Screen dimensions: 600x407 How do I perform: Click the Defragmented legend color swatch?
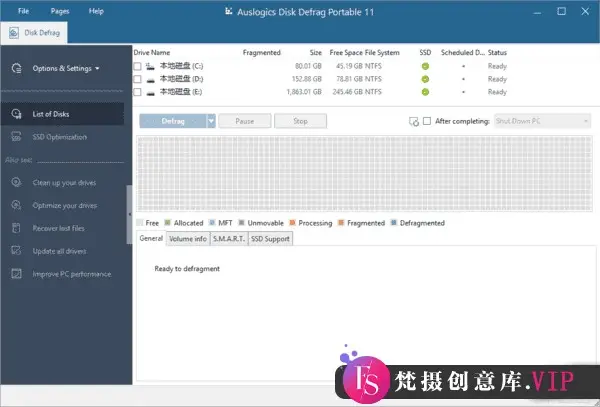point(393,223)
